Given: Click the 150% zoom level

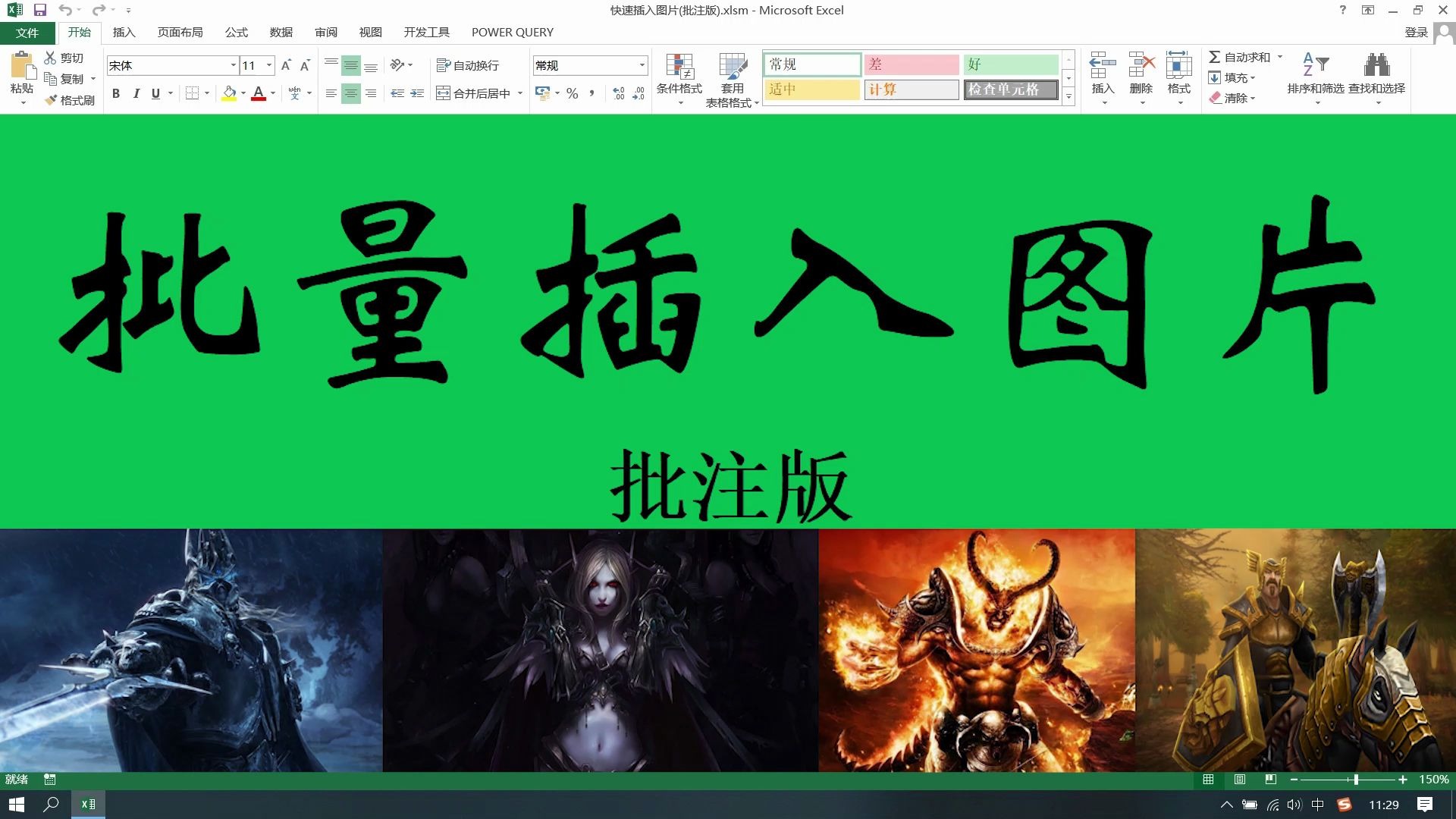Looking at the screenshot, I should [1434, 780].
